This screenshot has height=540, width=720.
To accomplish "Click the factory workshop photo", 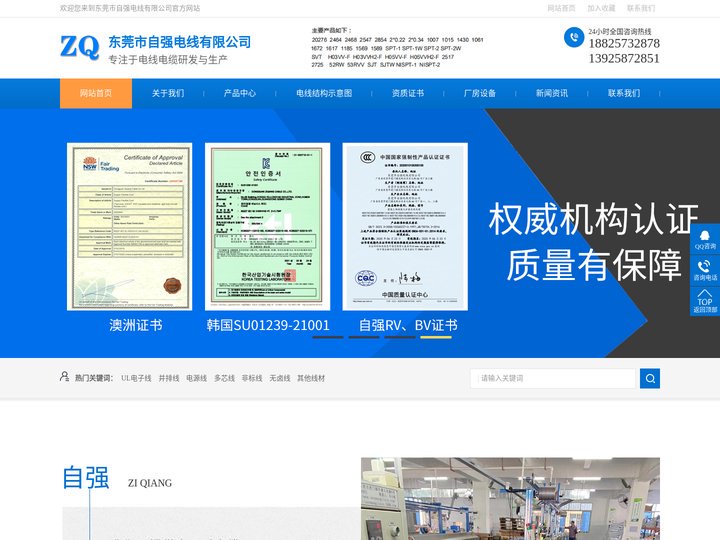I will (x=510, y=499).
